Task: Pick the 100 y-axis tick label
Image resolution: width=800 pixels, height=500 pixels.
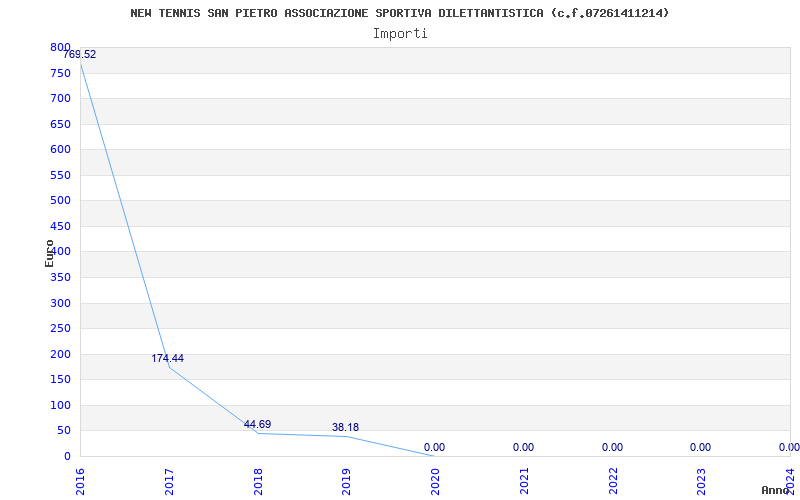Action: pos(60,406)
